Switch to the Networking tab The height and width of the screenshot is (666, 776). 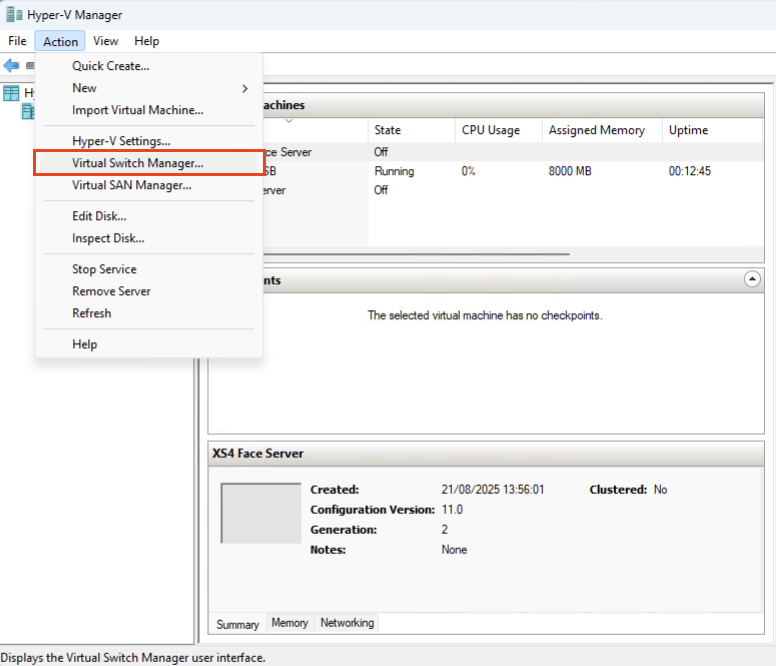tap(347, 622)
